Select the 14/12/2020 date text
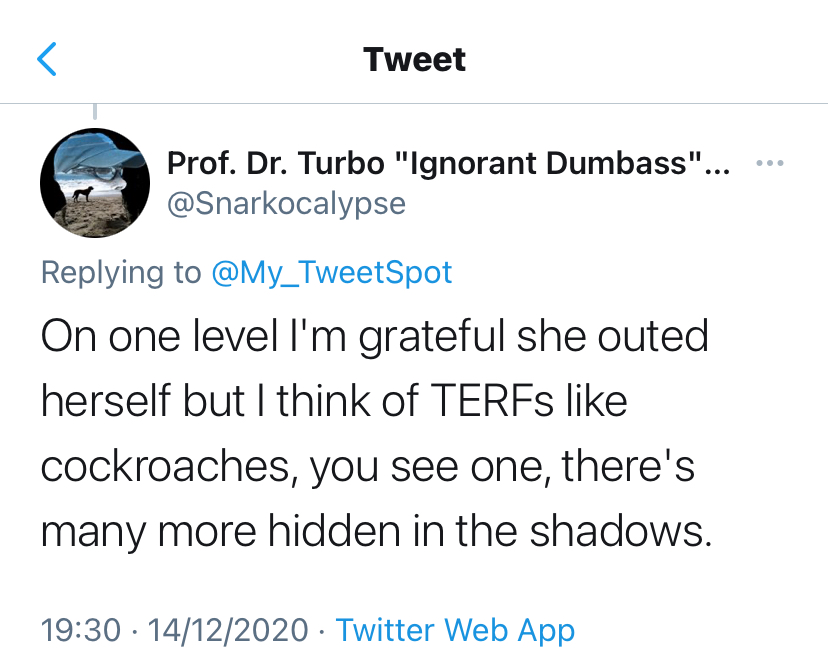This screenshot has height=660, width=828. 228,630
